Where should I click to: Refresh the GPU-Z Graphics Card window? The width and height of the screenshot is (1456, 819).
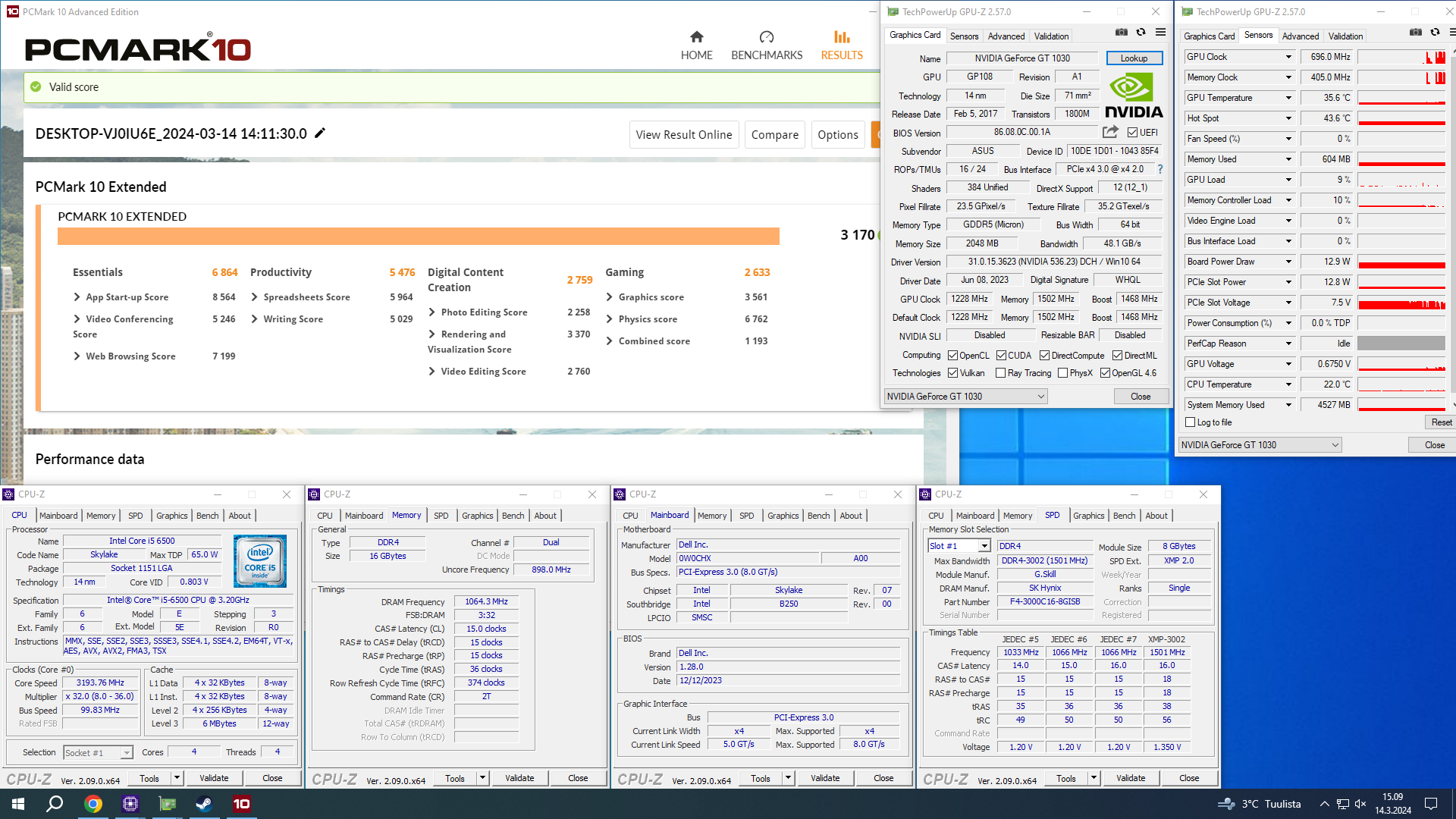pos(1141,33)
